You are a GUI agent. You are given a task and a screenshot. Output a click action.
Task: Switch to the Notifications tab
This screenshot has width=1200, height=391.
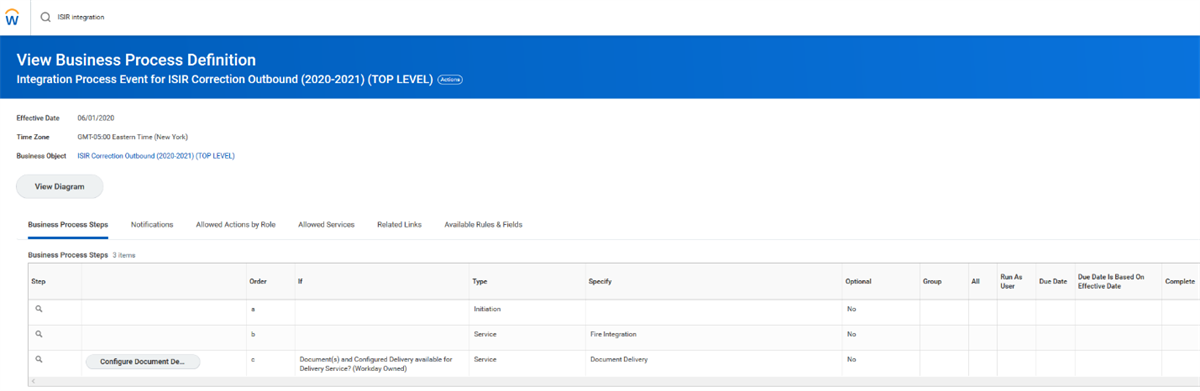click(152, 224)
